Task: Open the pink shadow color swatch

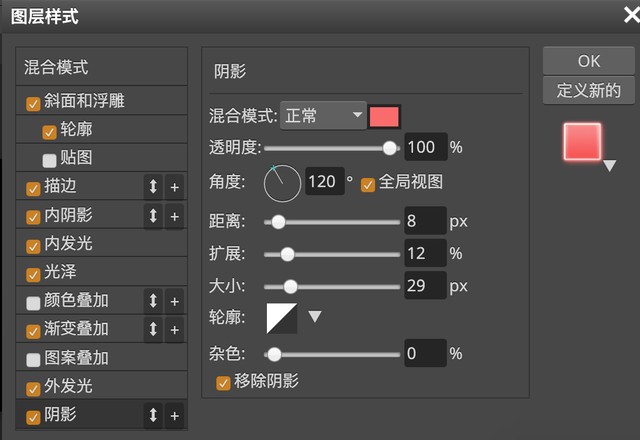Action: 384,116
